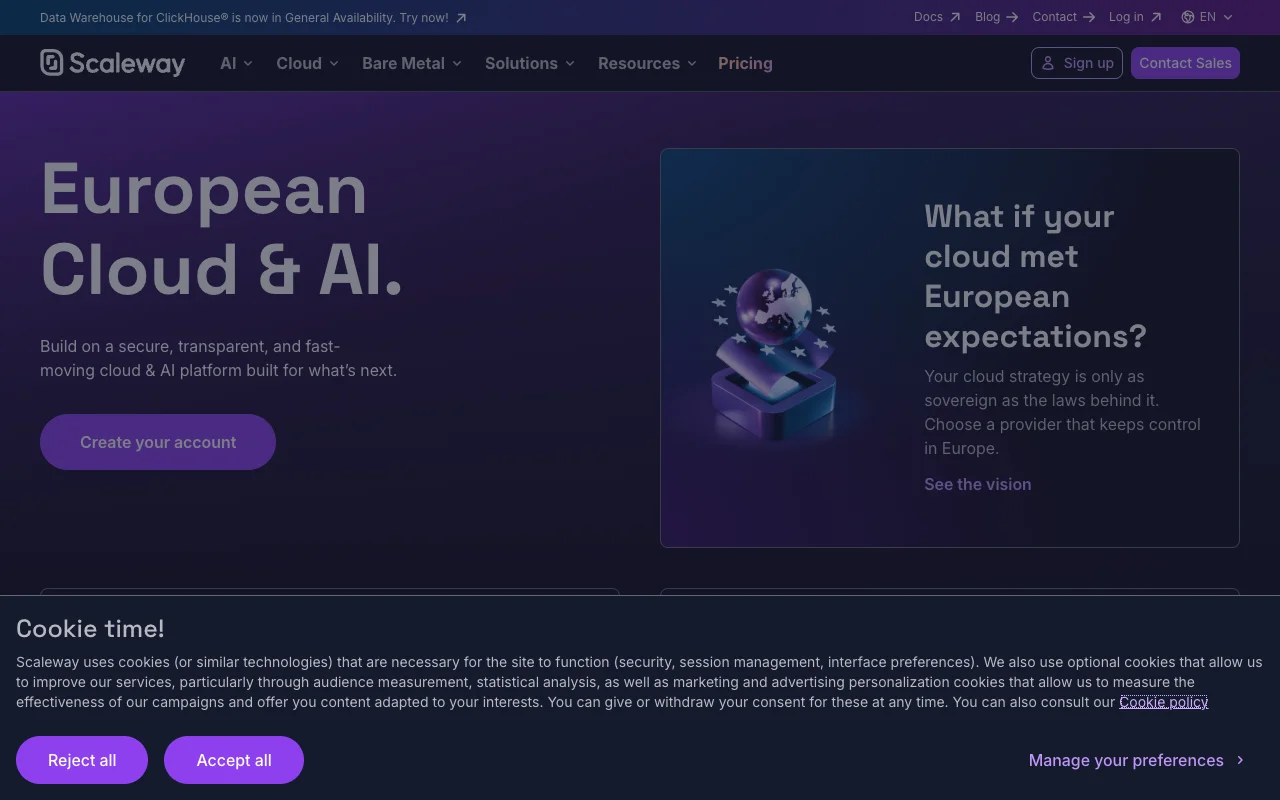Click the Scaleway logo
This screenshot has width=1280, height=800.
pos(112,63)
